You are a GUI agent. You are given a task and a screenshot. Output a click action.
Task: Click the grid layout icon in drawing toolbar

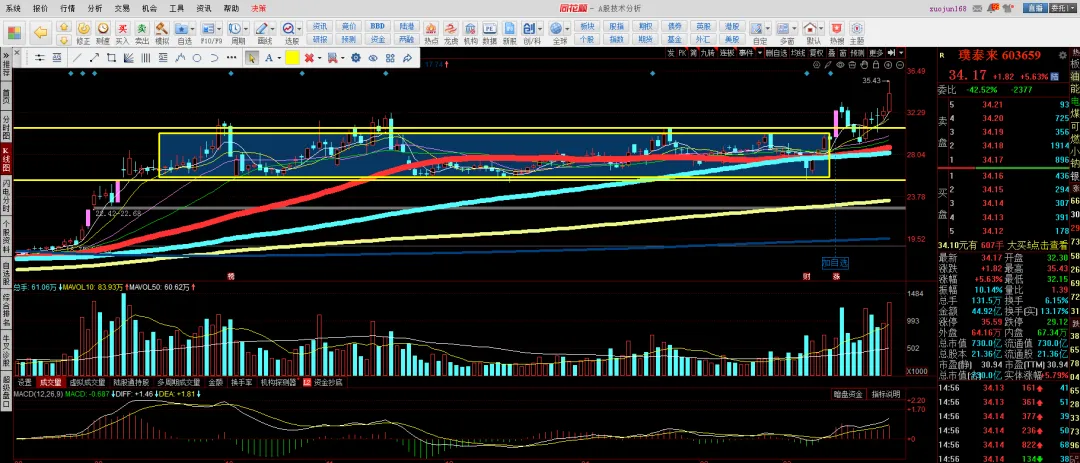(390, 58)
